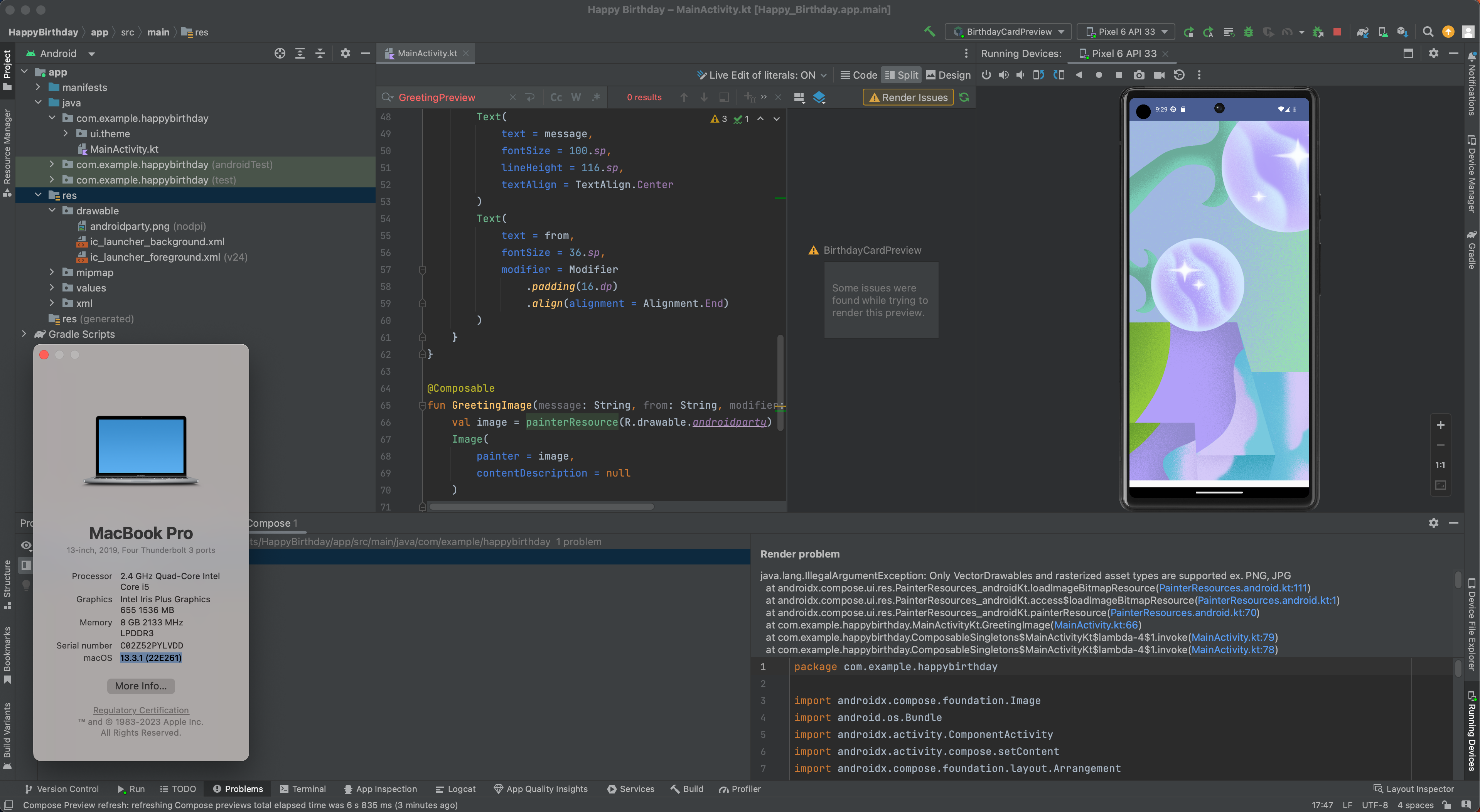
Task: Open the MainActivity.kt:66 stack trace link
Action: click(1096, 625)
